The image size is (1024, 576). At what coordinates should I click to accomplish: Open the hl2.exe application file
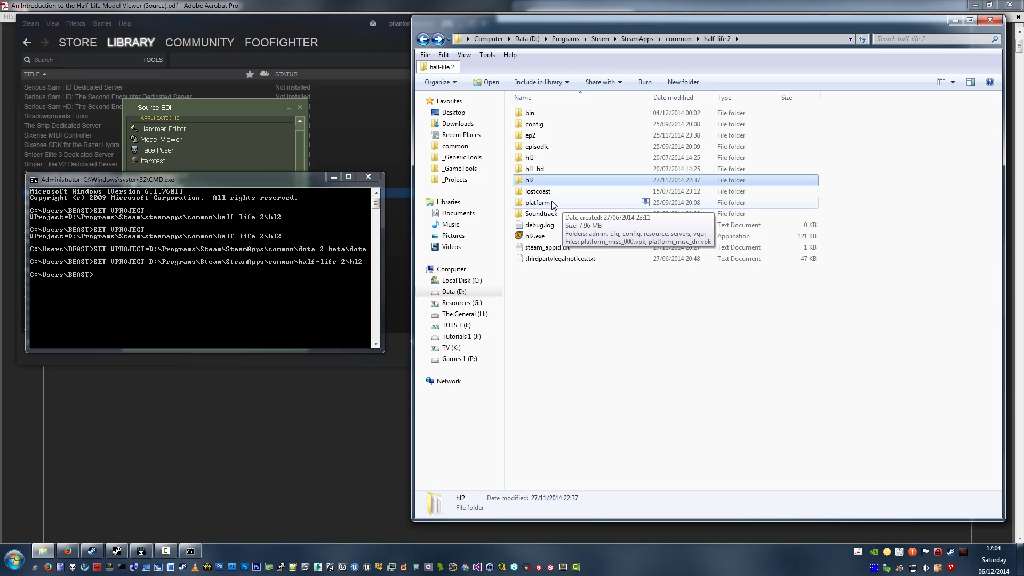click(x=535, y=236)
